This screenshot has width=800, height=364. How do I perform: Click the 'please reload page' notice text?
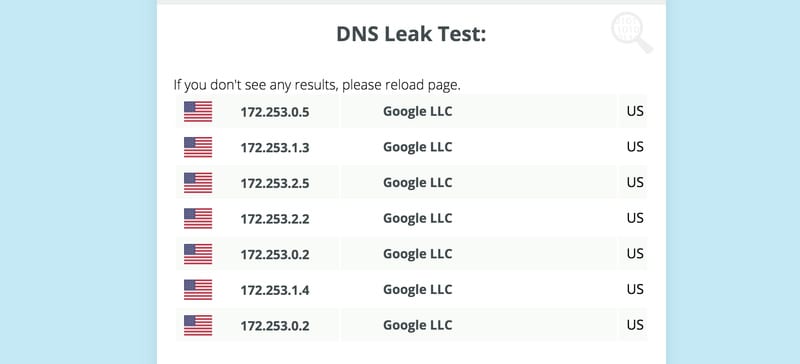(x=401, y=85)
